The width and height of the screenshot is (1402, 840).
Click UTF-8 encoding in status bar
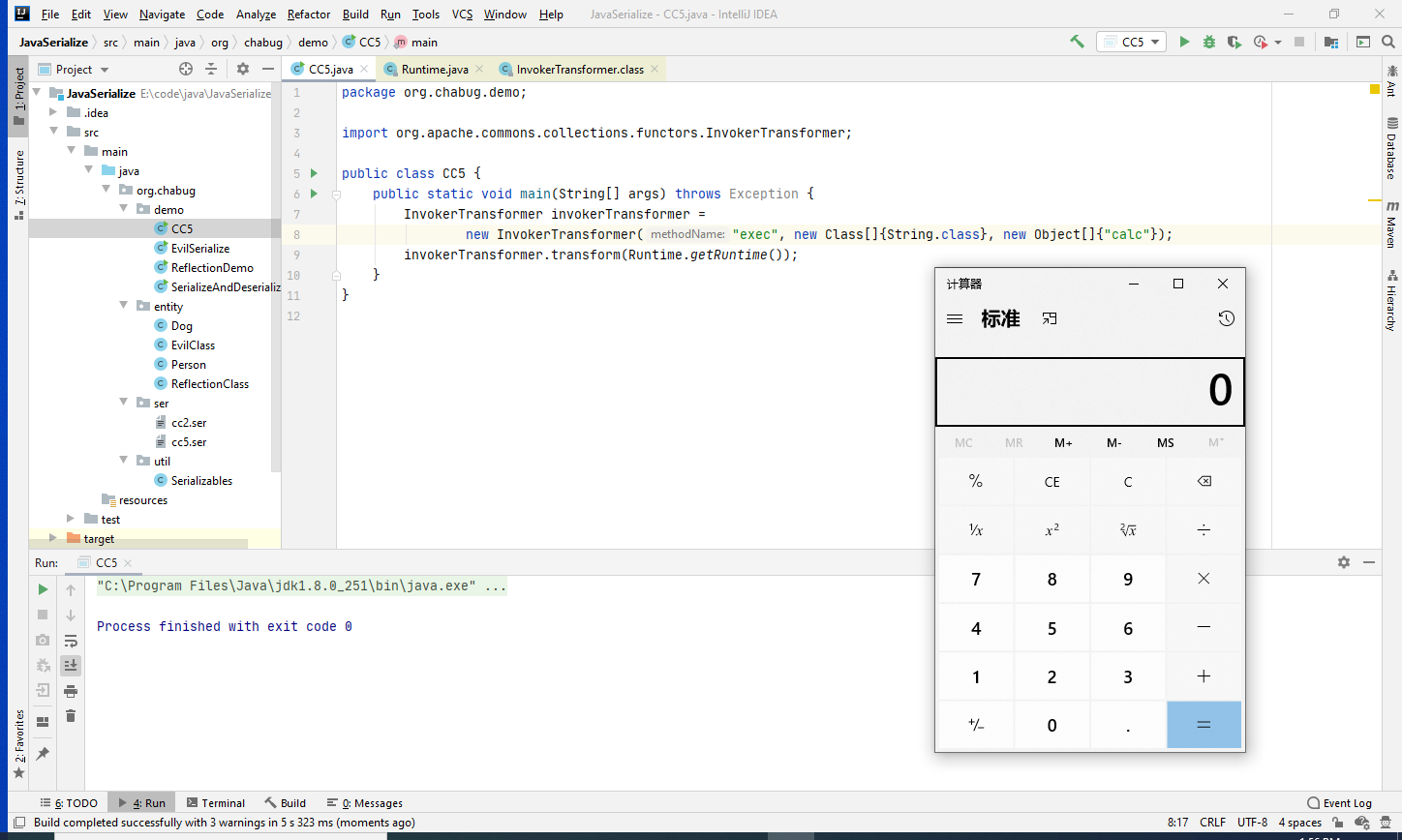pos(1252,823)
